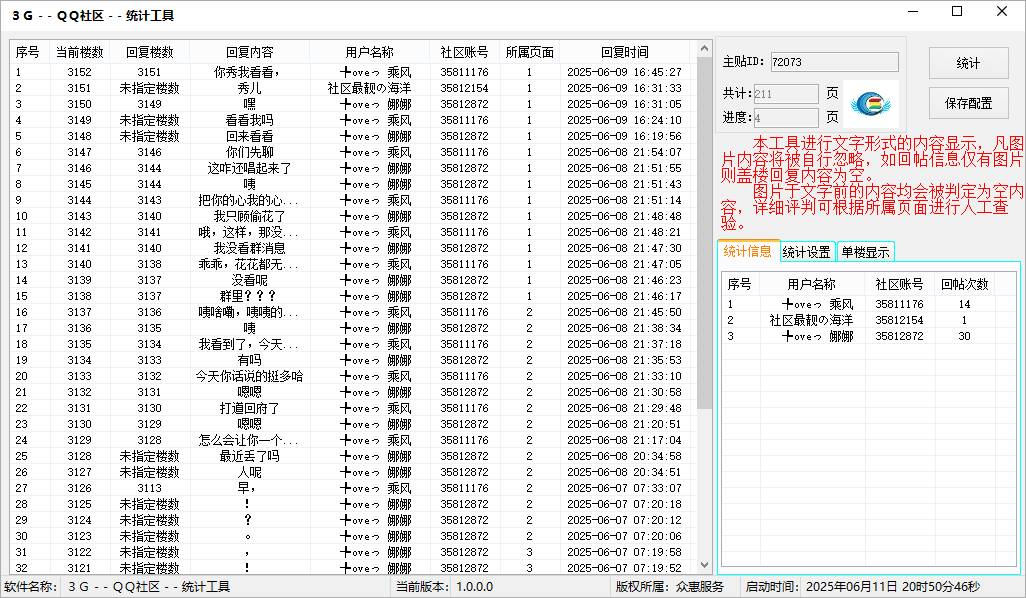Switch to the 统计信息 tab
This screenshot has height=598, width=1026.
pyautogui.click(x=748, y=251)
